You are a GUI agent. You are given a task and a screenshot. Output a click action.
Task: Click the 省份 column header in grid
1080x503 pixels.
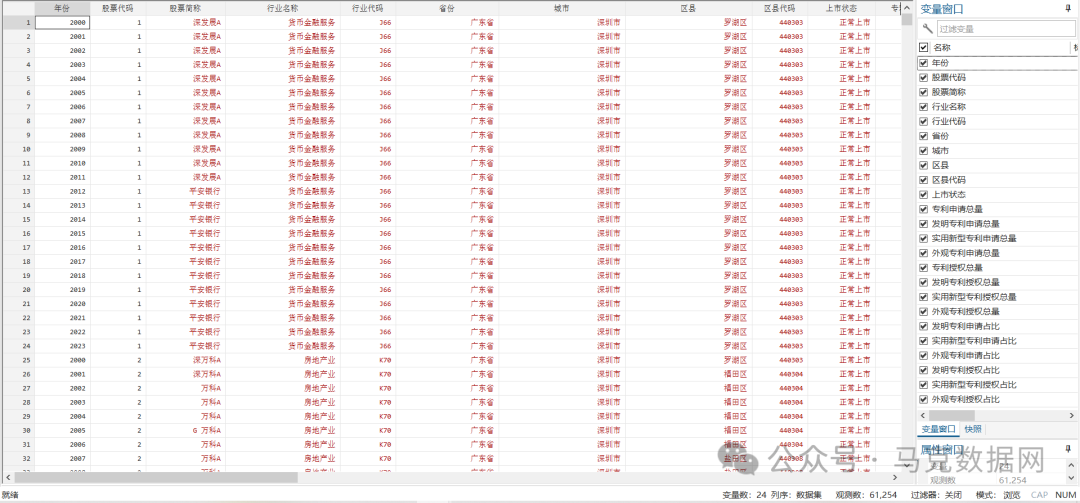click(x=447, y=8)
